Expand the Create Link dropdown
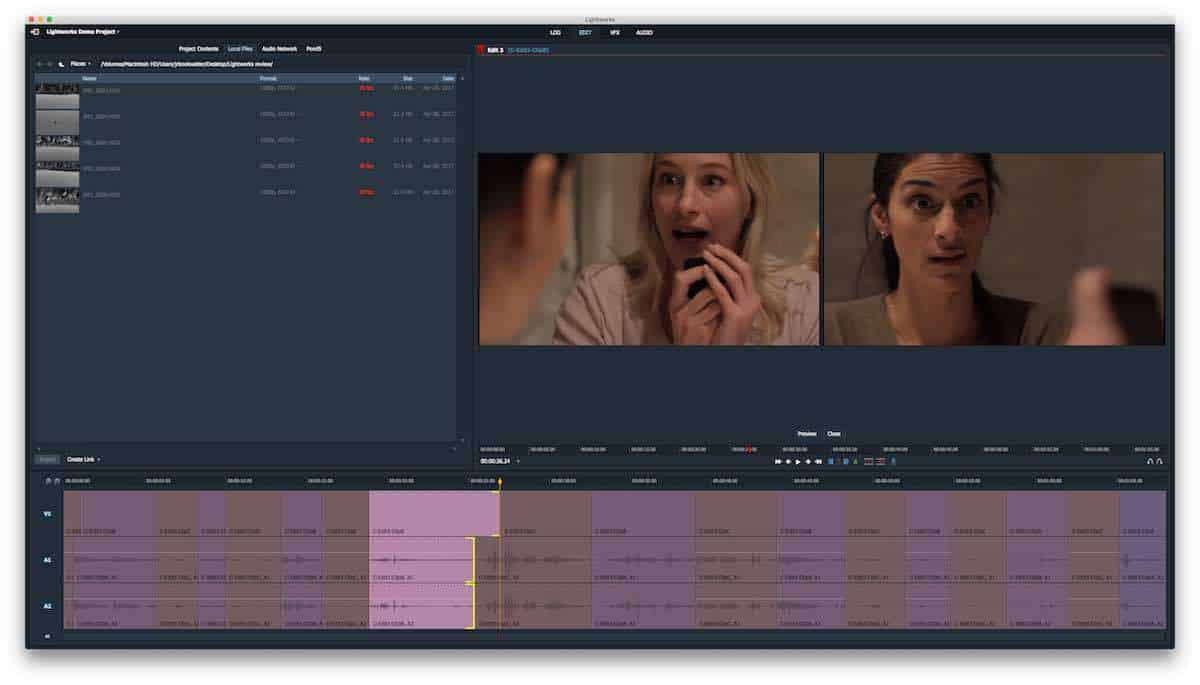1200x685 pixels. 84,459
